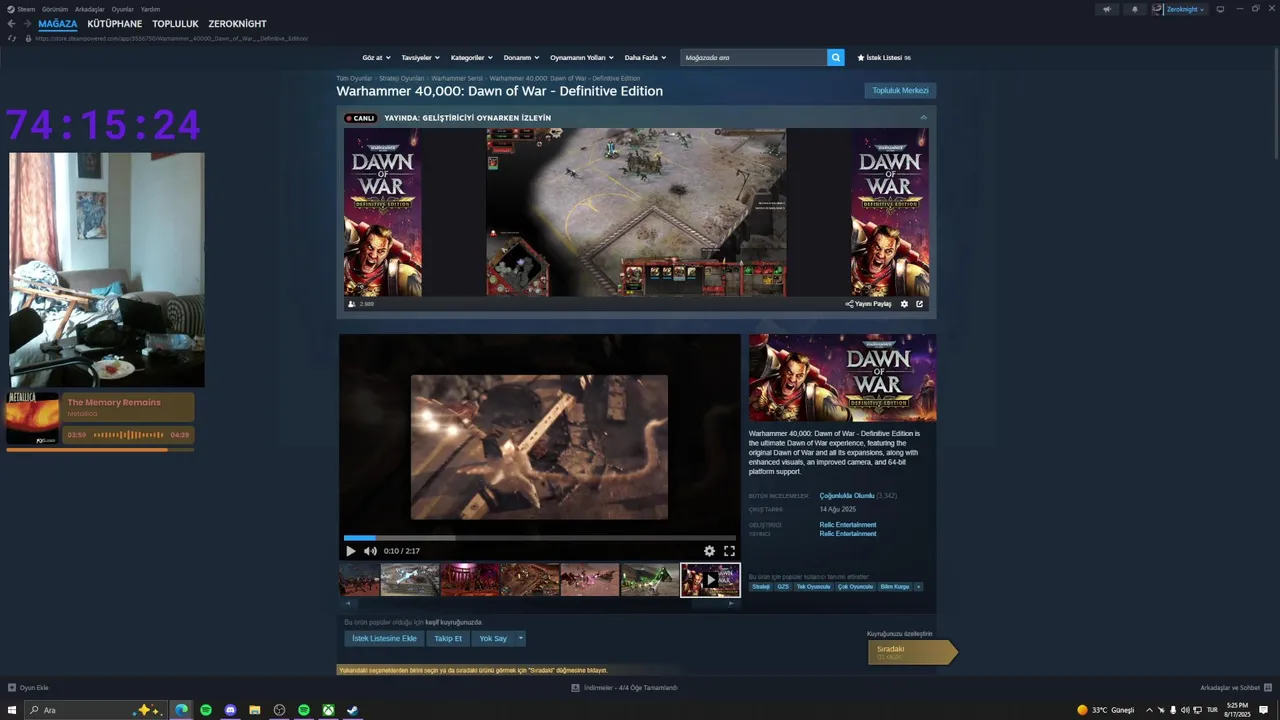Open the Windows Start menu

(12, 710)
